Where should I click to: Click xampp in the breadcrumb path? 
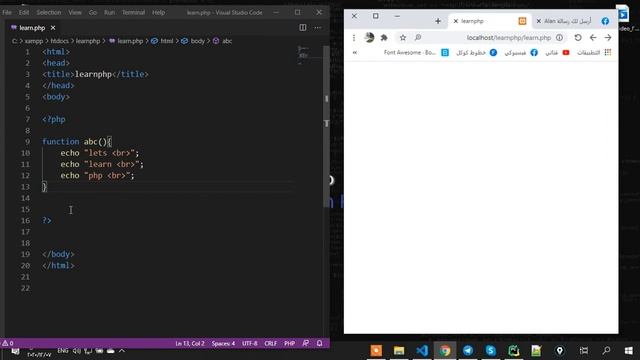(34, 41)
